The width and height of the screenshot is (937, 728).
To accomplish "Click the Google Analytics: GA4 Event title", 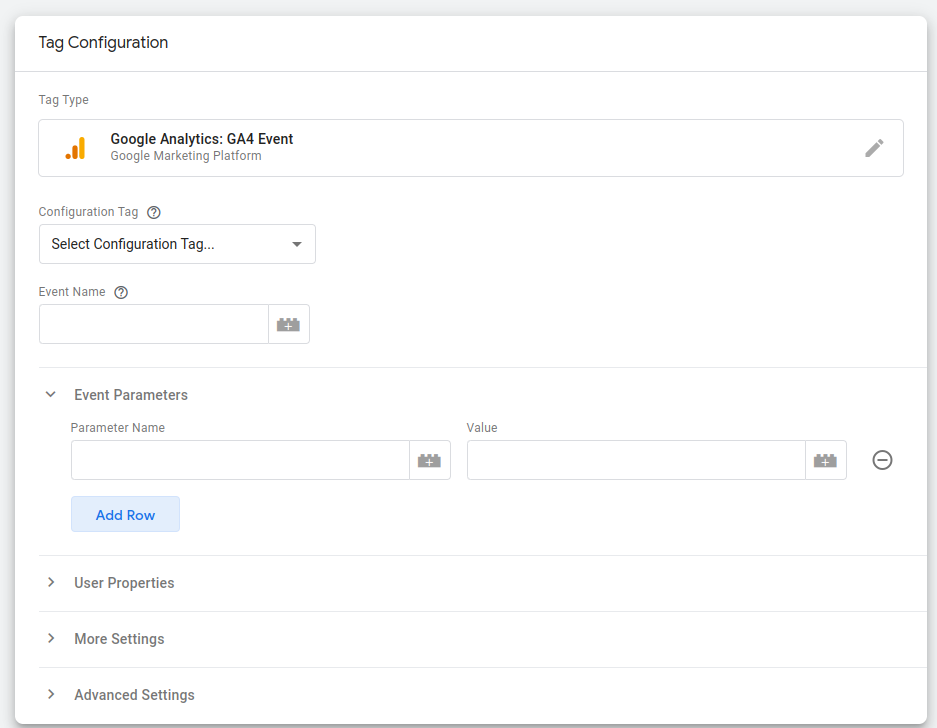I will tap(201, 139).
